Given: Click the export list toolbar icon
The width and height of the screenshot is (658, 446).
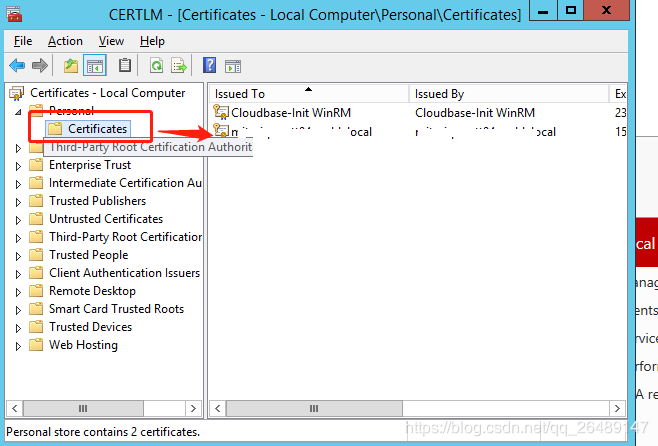Looking at the screenshot, I should tap(179, 66).
